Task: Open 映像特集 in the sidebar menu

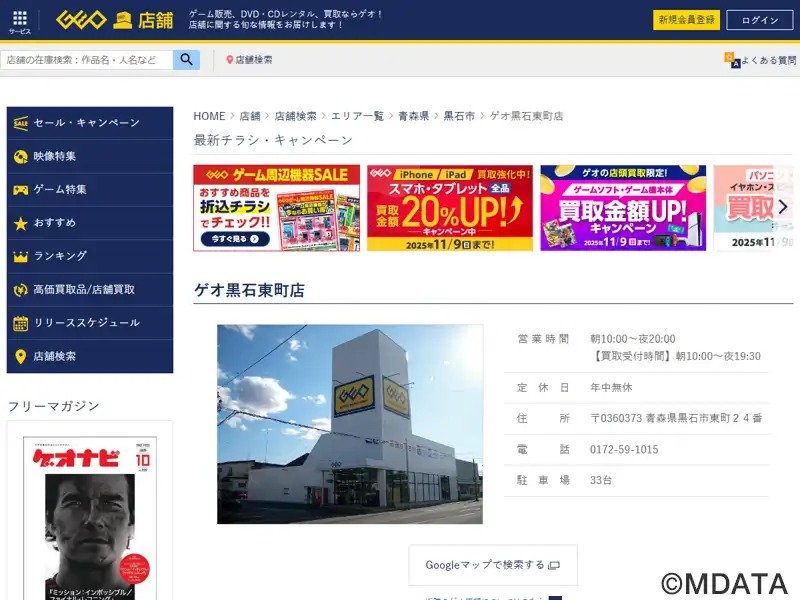Action: (90, 157)
